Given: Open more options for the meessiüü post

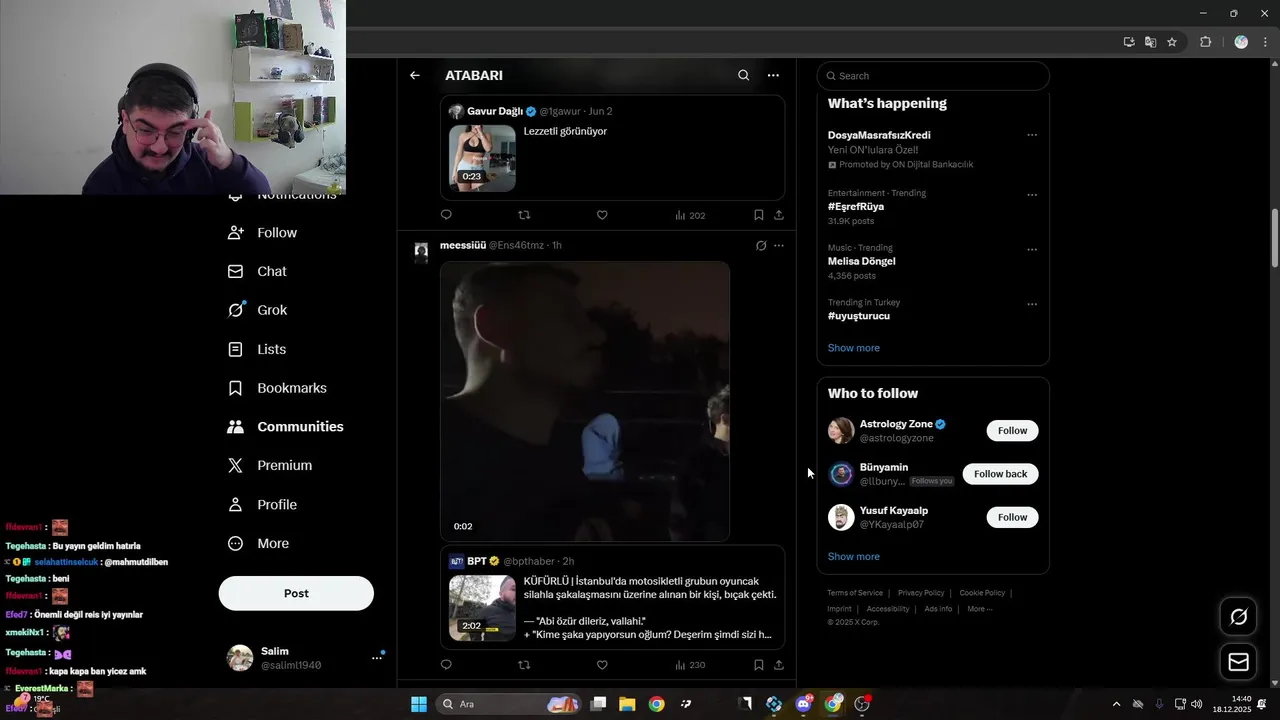Looking at the screenshot, I should click(x=779, y=245).
